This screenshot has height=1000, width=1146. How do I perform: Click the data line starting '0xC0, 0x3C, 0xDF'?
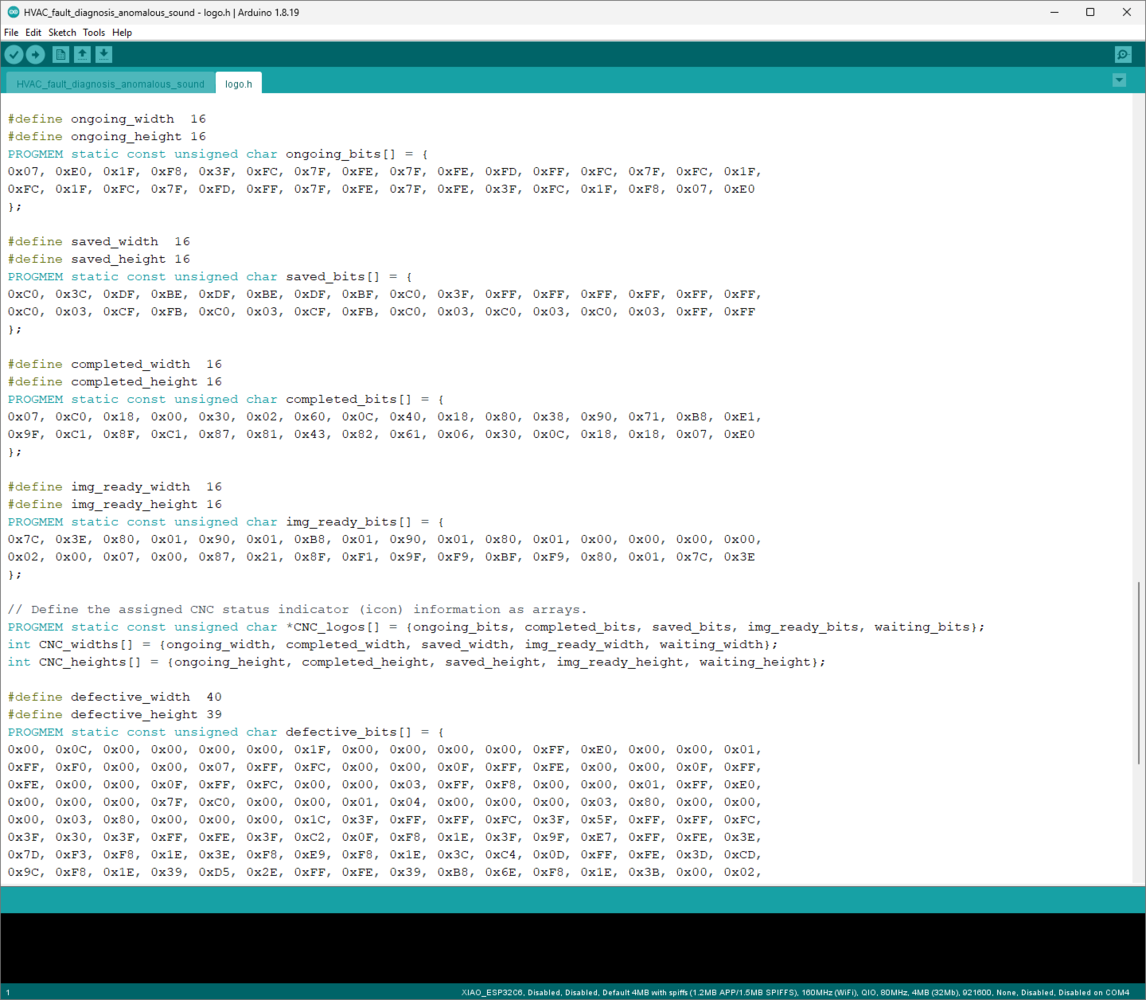[384, 294]
